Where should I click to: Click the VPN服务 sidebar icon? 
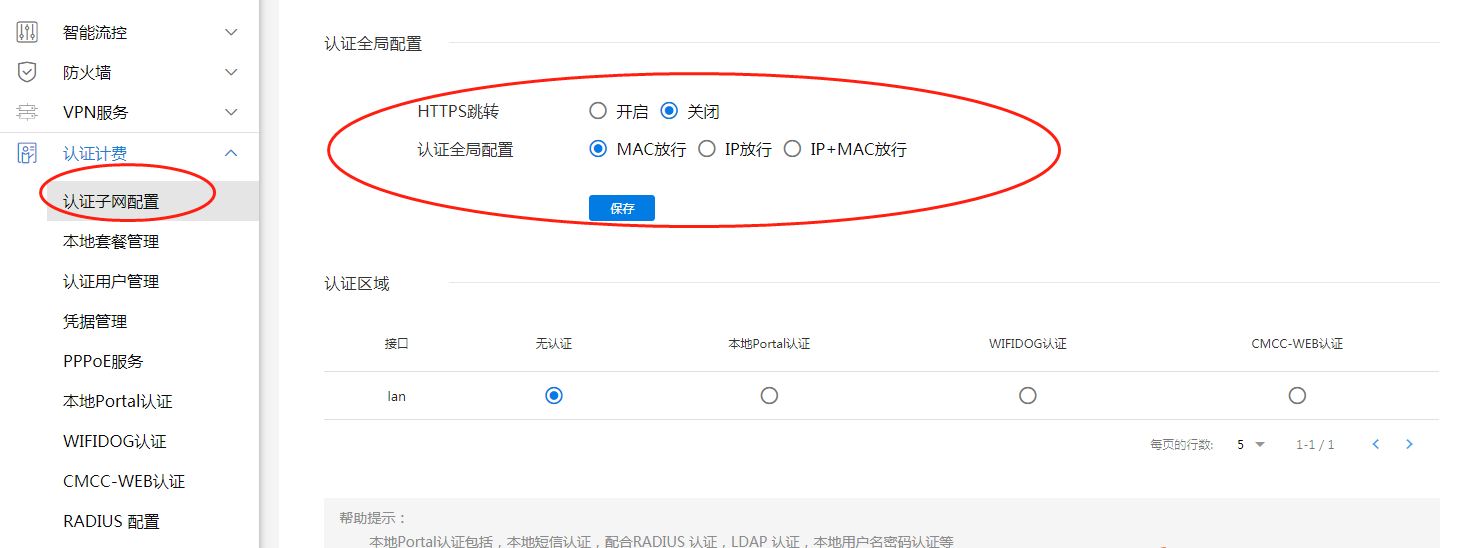tap(27, 112)
